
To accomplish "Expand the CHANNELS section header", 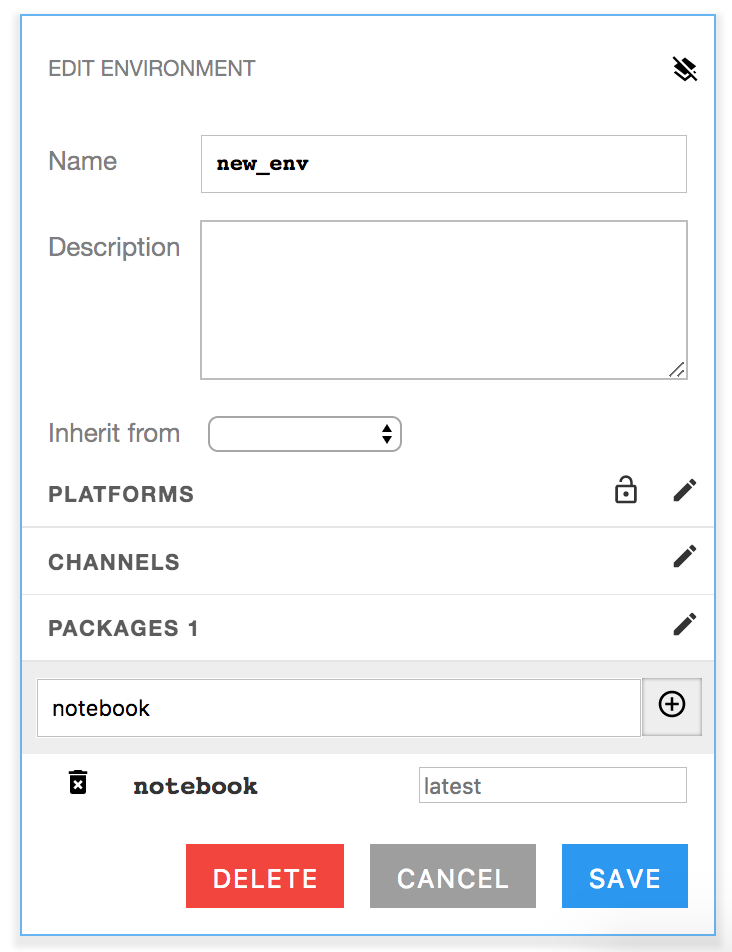I will 114,562.
